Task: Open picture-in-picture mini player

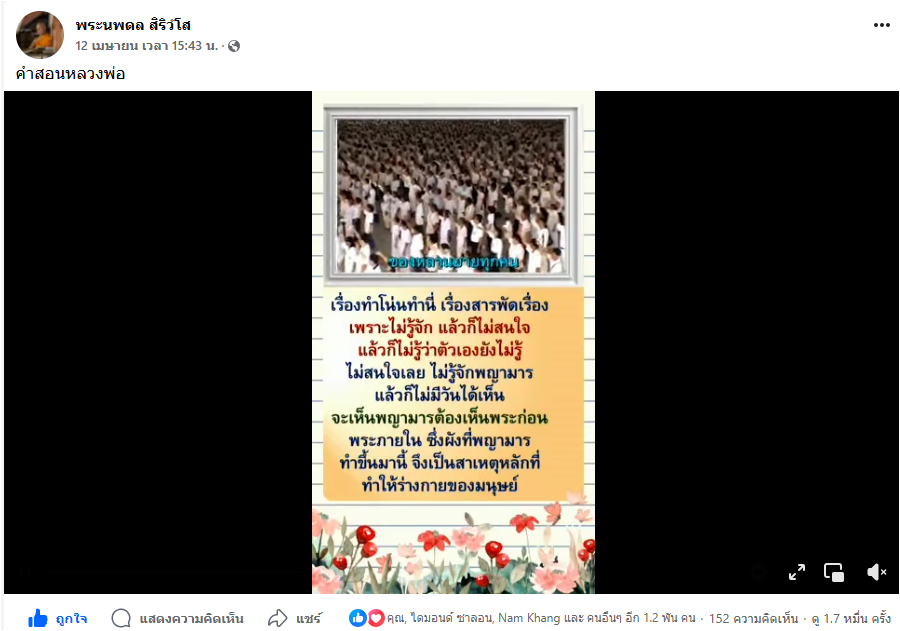Action: [834, 572]
